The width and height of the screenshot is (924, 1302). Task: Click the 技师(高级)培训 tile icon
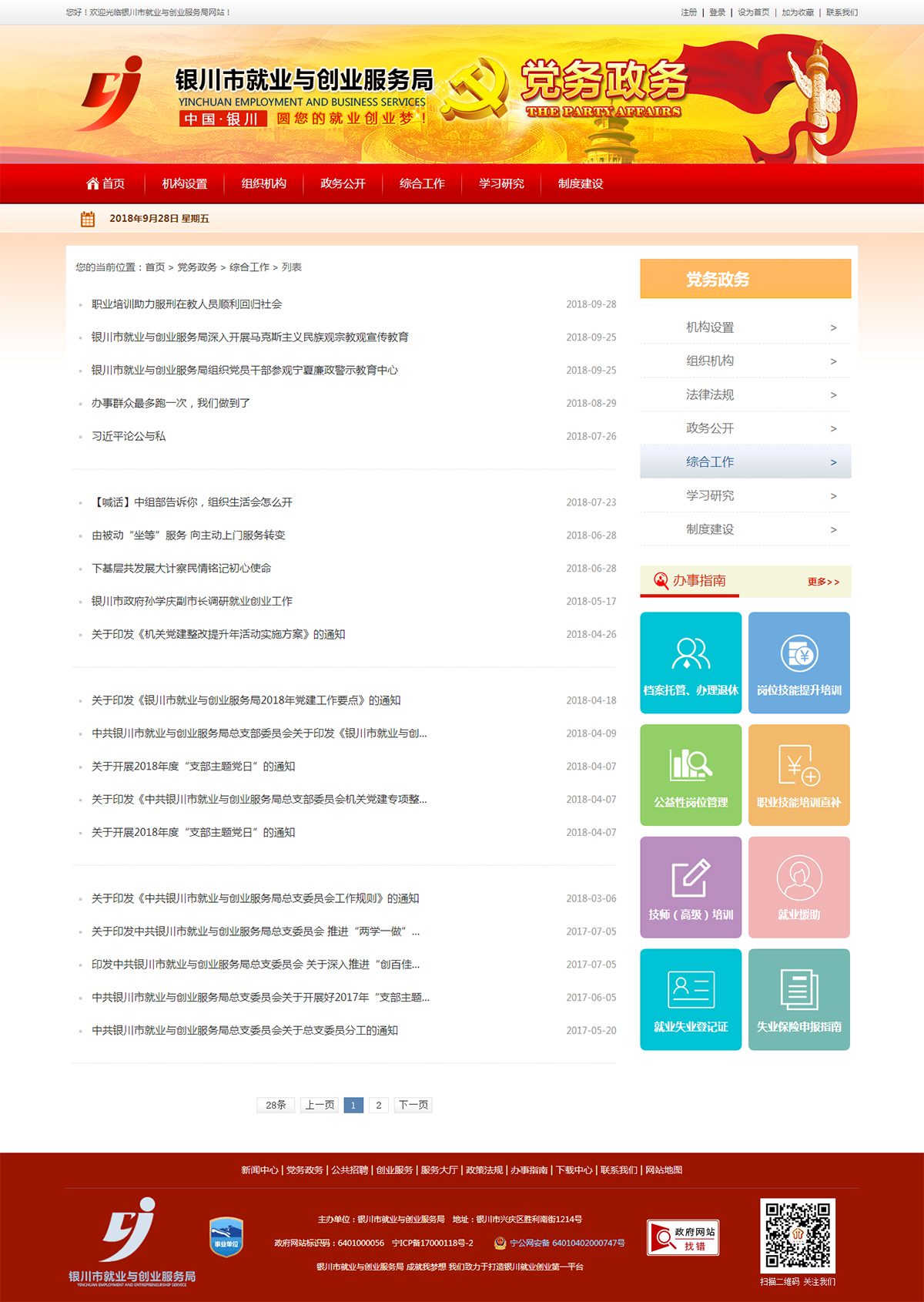(691, 878)
